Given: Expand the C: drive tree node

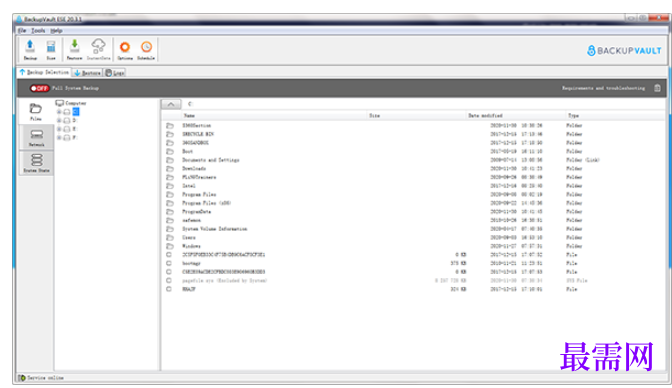Looking at the screenshot, I should point(59,111).
